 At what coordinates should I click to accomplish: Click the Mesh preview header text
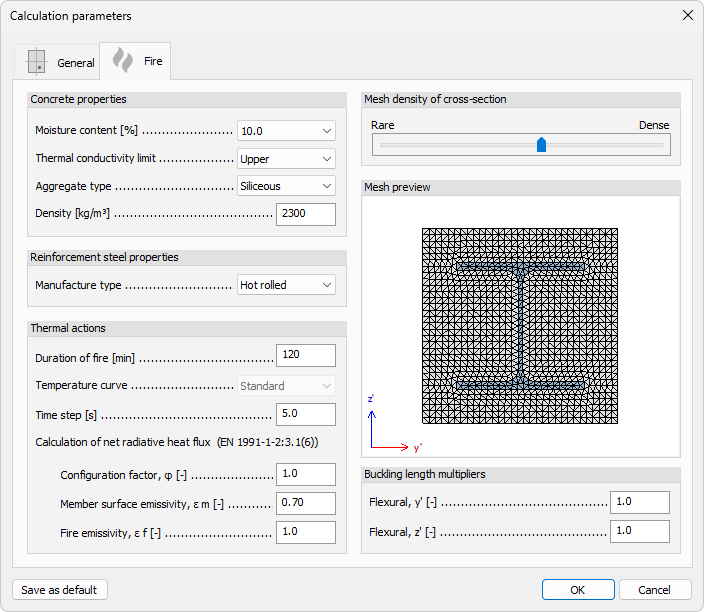pyautogui.click(x=397, y=187)
